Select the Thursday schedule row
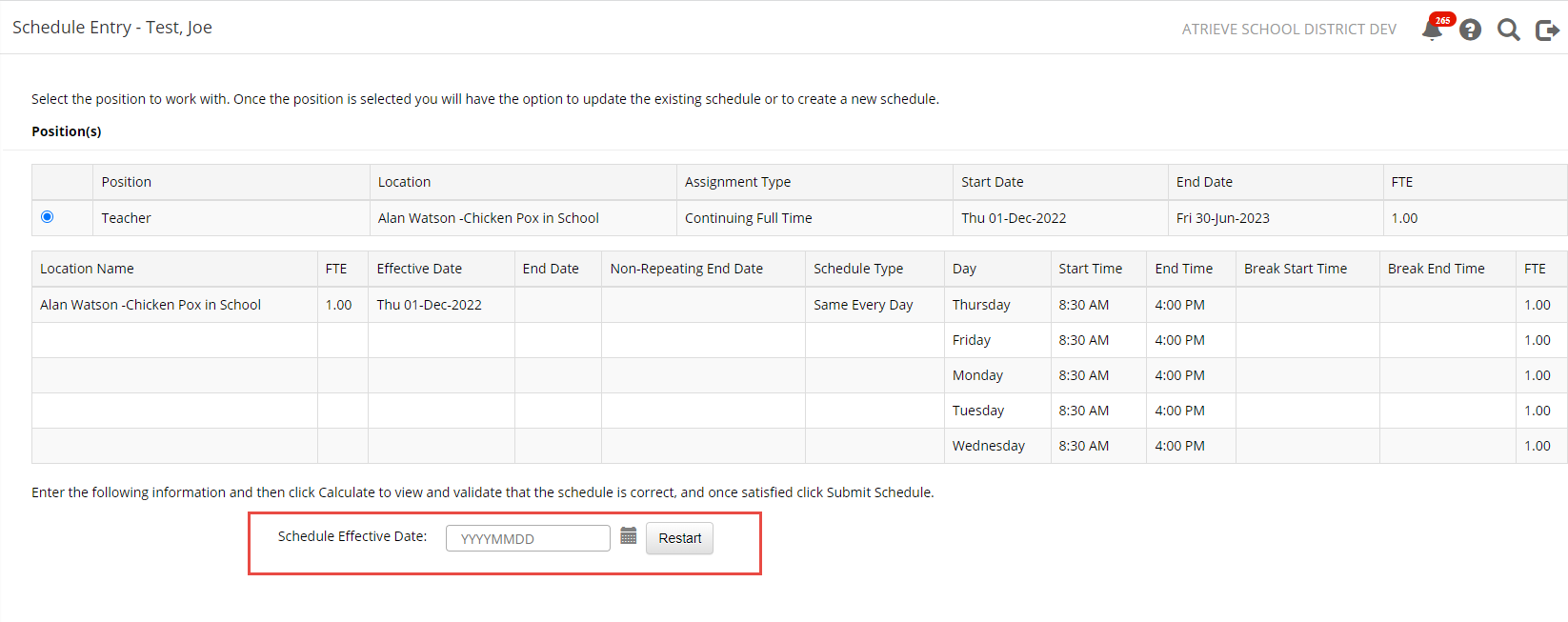 click(981, 305)
